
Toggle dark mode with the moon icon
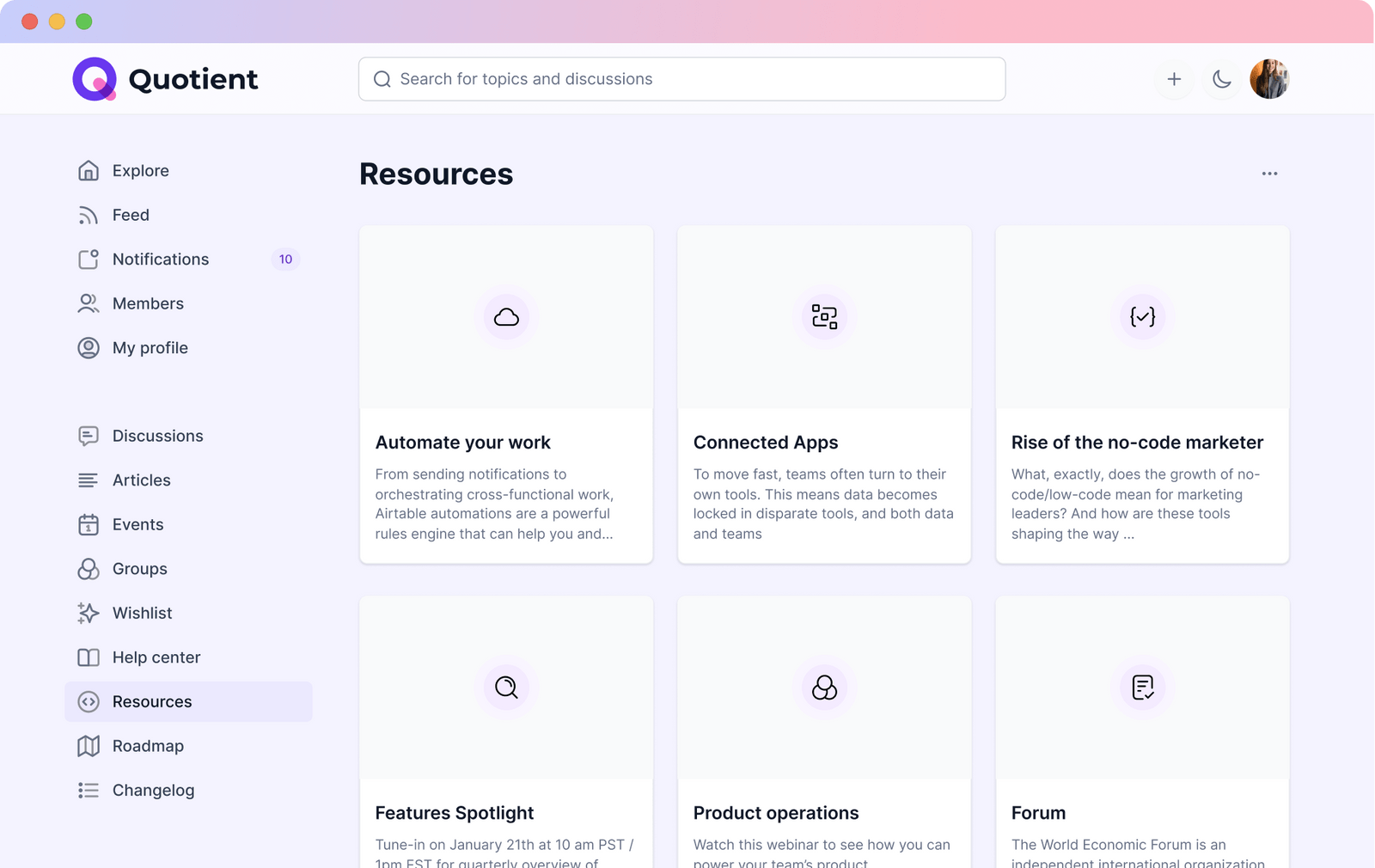[1222, 78]
